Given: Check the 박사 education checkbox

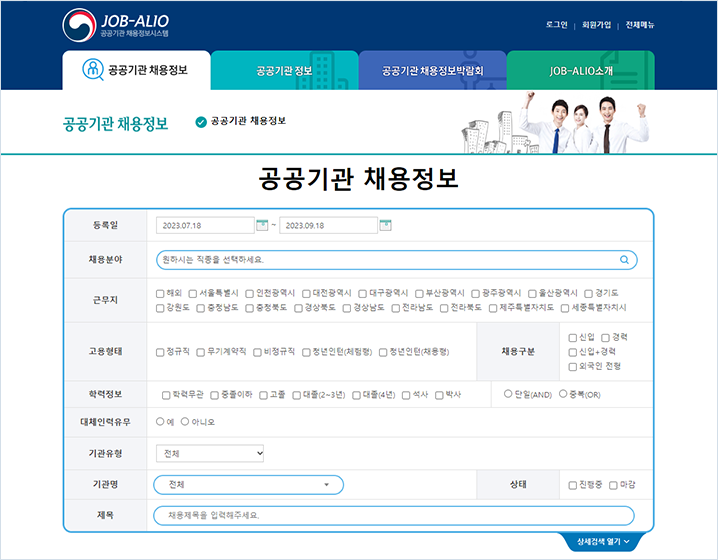Looking at the screenshot, I should pyautogui.click(x=439, y=395).
